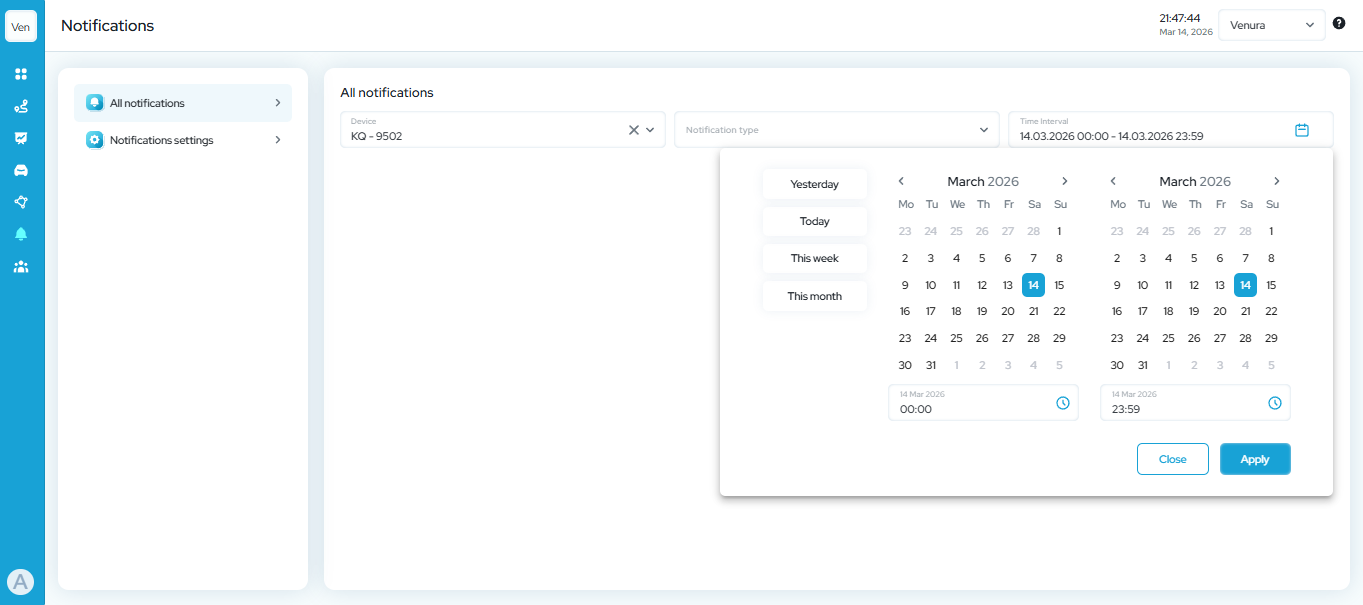Open the vehicles car icon in sidebar

[x=21, y=170]
